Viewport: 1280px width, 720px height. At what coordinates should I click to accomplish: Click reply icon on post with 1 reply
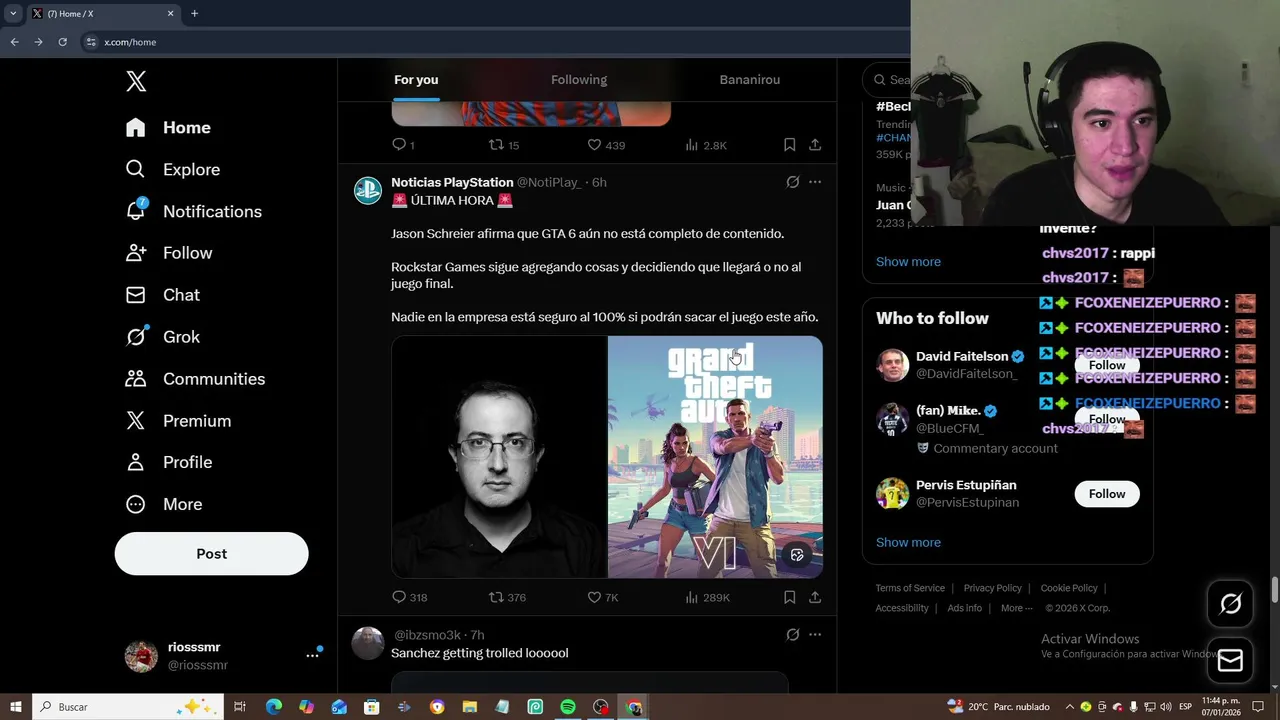[x=399, y=145]
